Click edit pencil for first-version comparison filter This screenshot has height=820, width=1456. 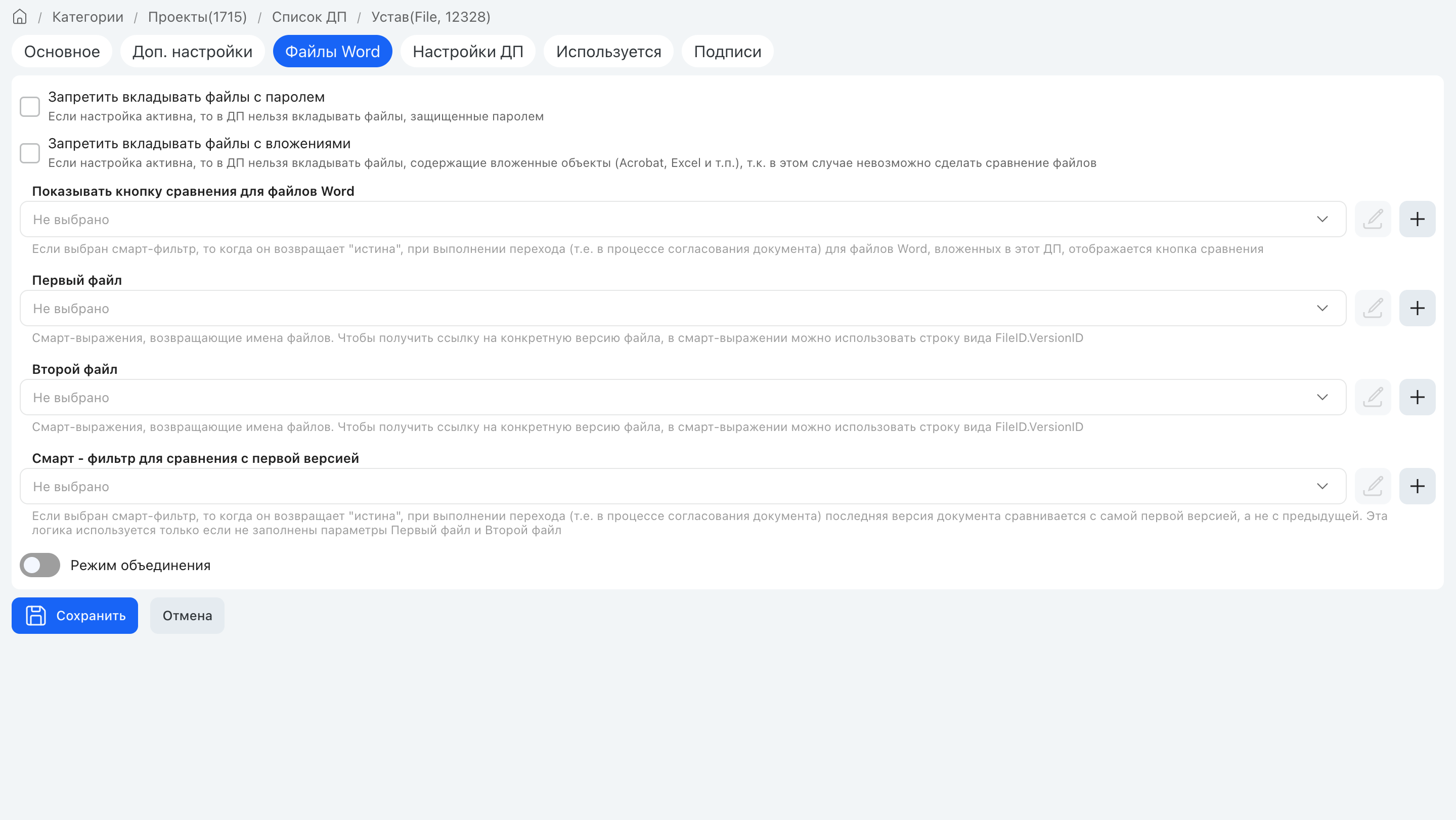(1373, 486)
